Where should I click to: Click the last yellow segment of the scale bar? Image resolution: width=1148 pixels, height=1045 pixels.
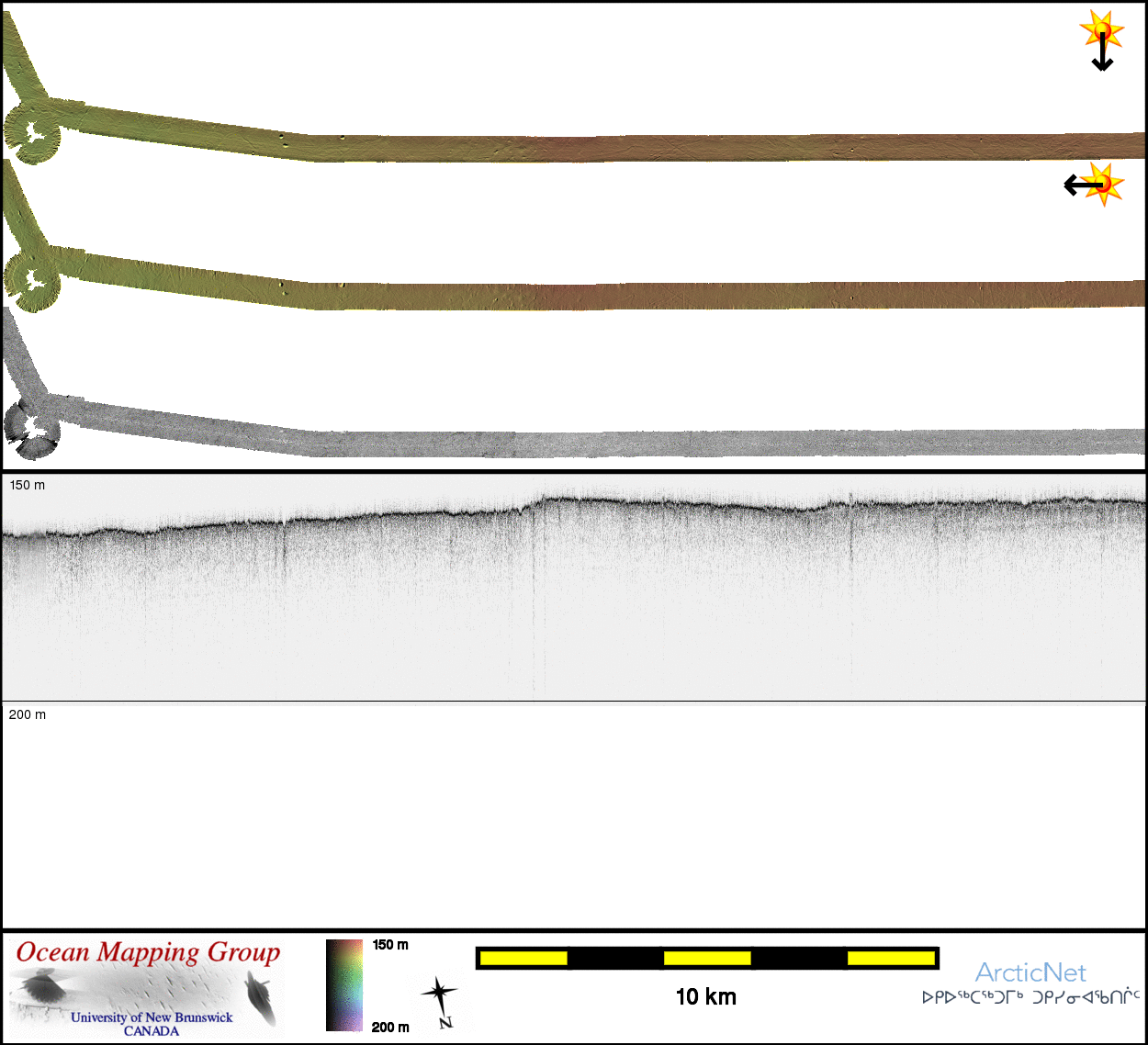(890, 959)
